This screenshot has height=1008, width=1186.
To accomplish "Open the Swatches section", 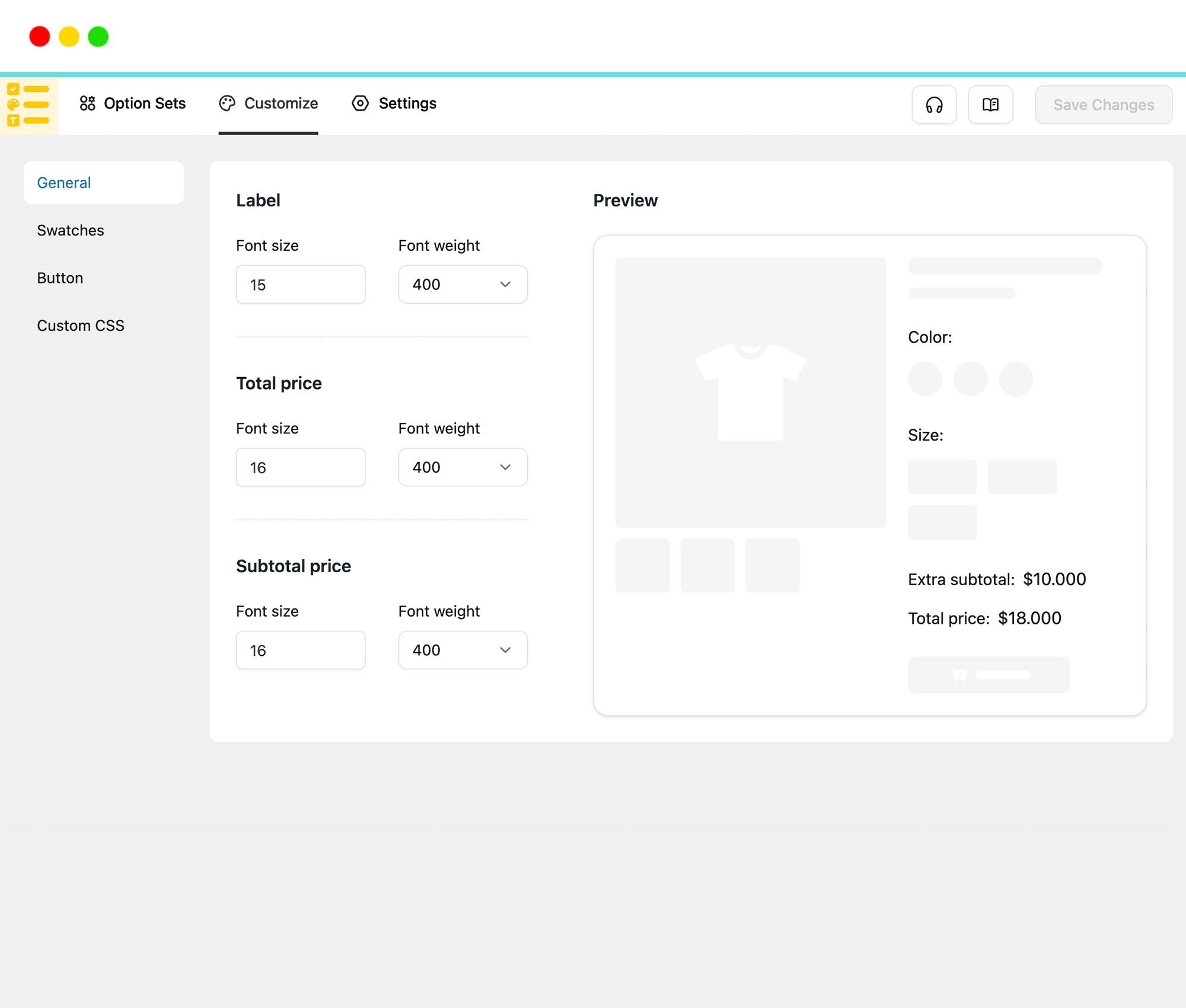I will pyautogui.click(x=71, y=231).
